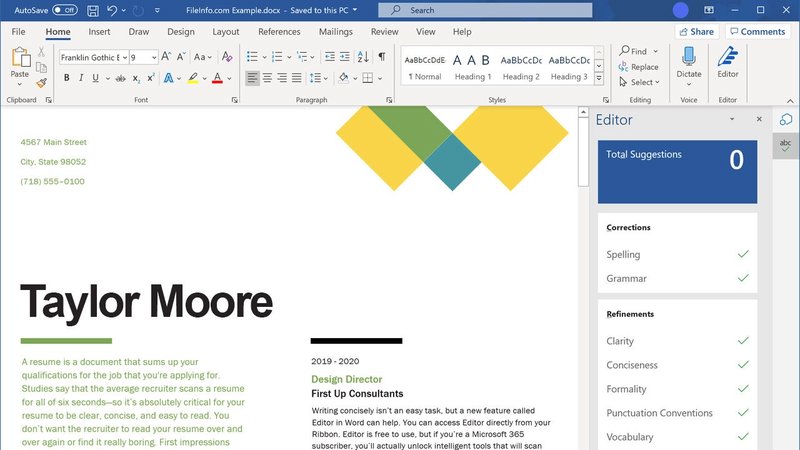Viewport: 800px width, 450px height.
Task: Click the Save icon in title bar
Action: click(93, 10)
